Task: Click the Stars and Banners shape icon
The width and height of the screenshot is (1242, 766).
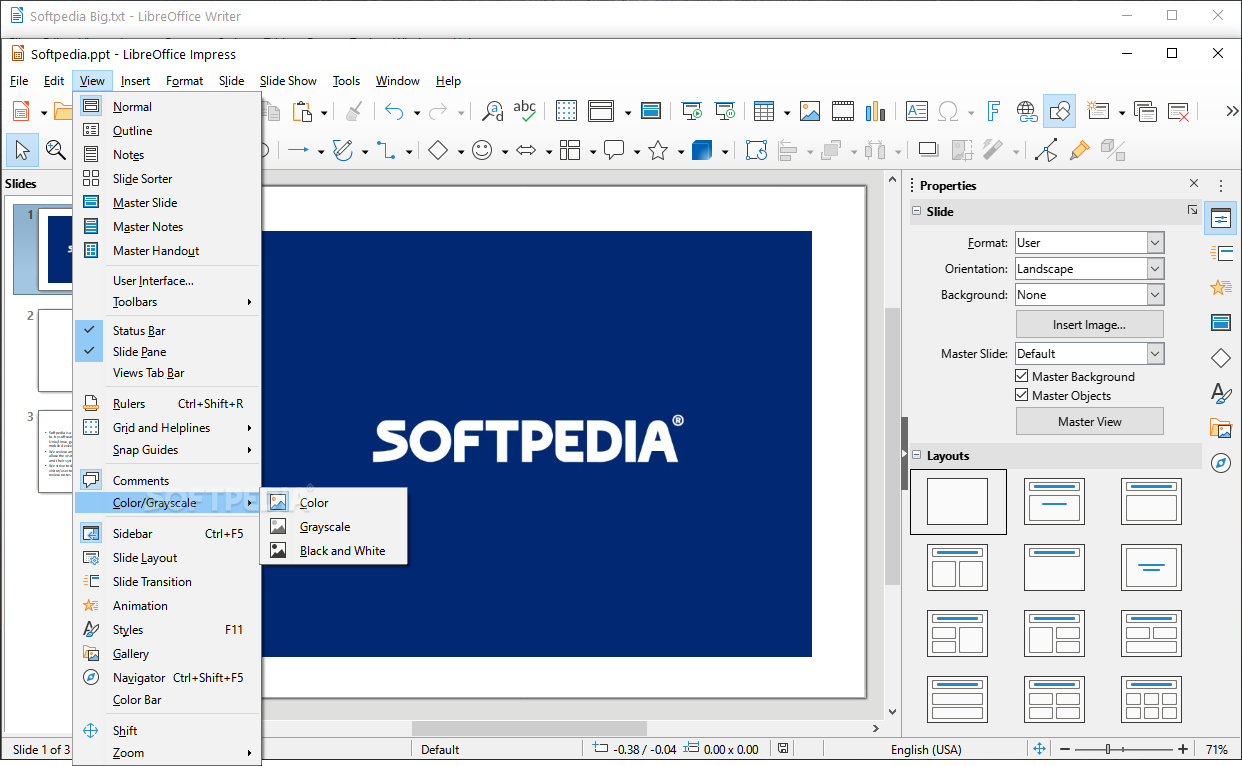Action: [658, 150]
